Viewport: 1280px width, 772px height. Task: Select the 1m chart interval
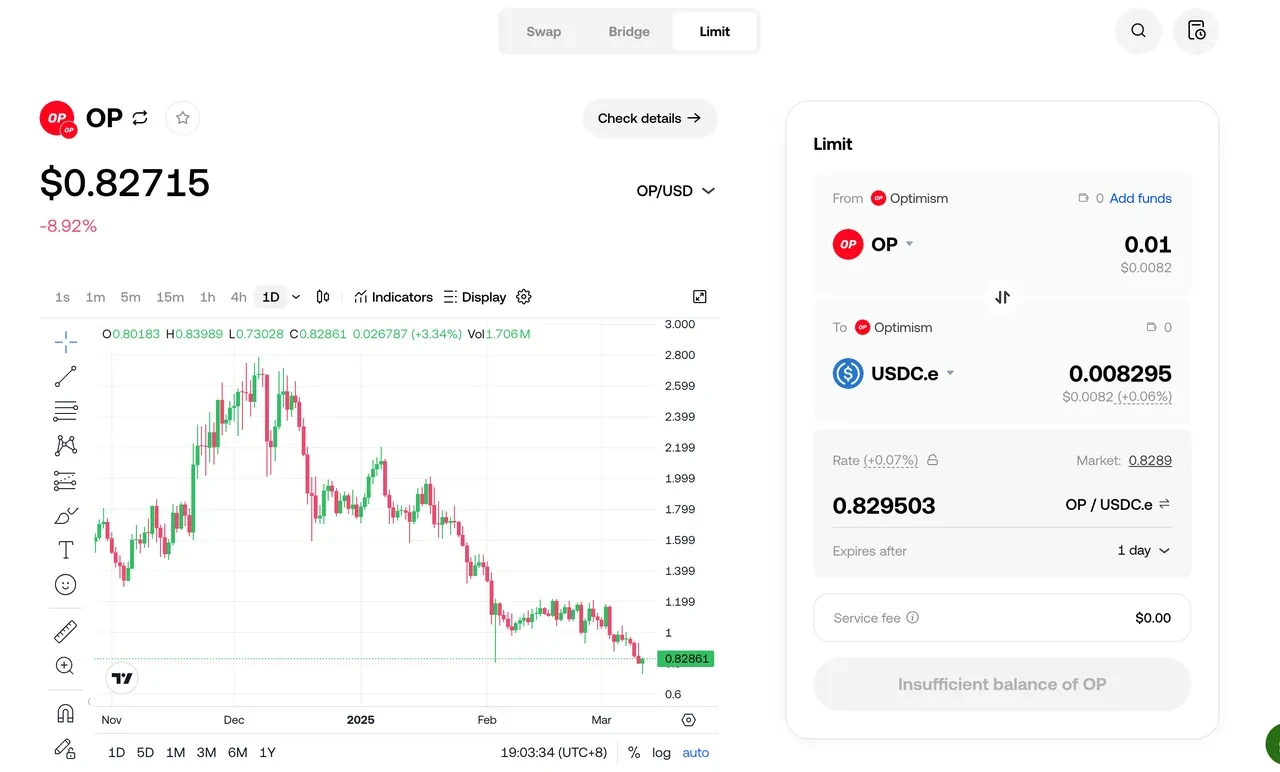pyautogui.click(x=95, y=297)
